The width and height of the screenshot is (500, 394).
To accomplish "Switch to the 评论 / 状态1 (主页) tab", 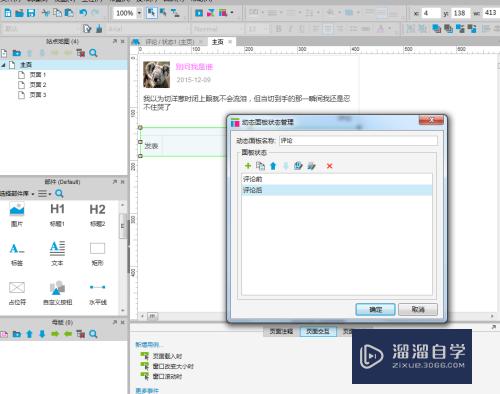I will pyautogui.click(x=170, y=42).
